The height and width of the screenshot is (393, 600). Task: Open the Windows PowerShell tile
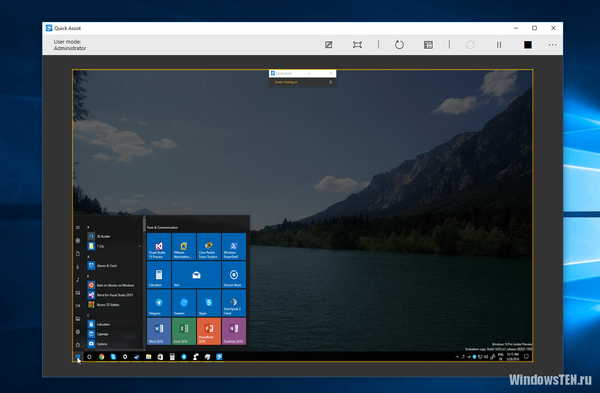point(234,246)
